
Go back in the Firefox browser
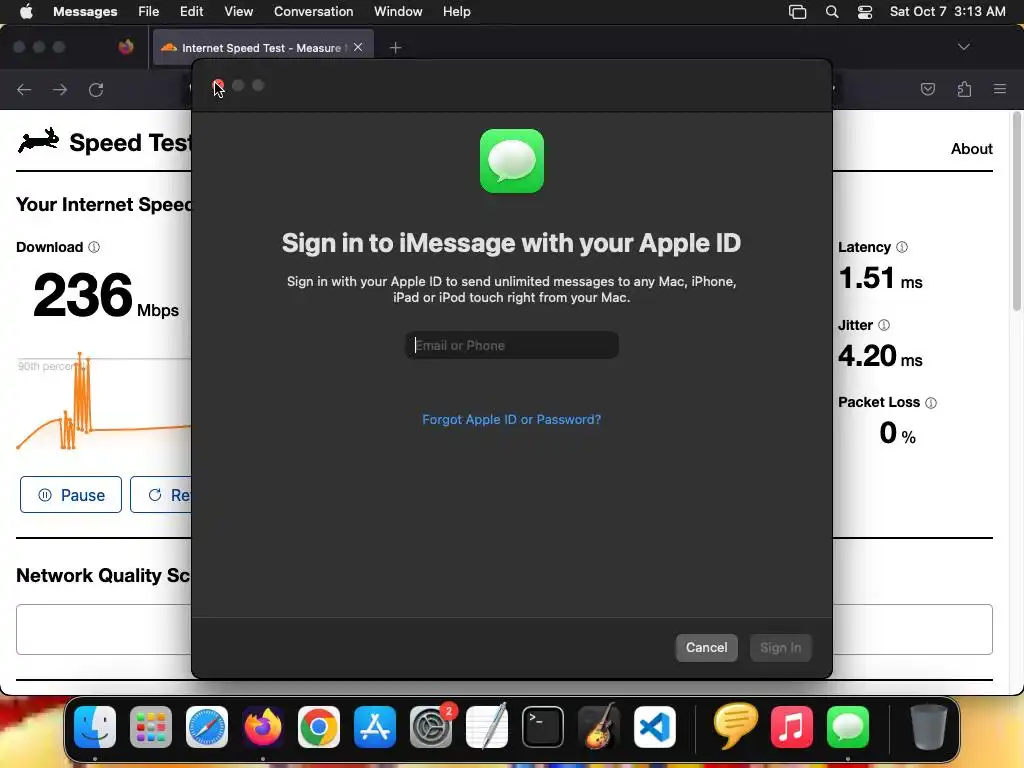(24, 89)
